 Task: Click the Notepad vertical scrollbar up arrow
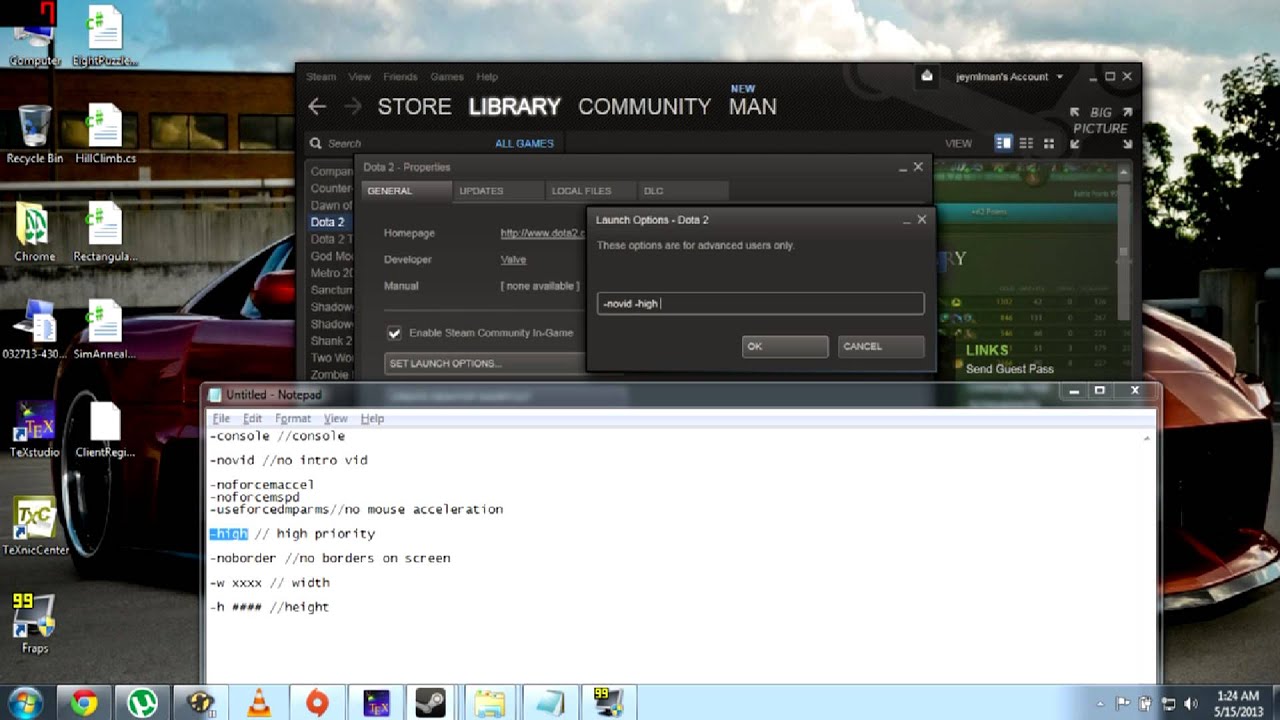click(1146, 437)
